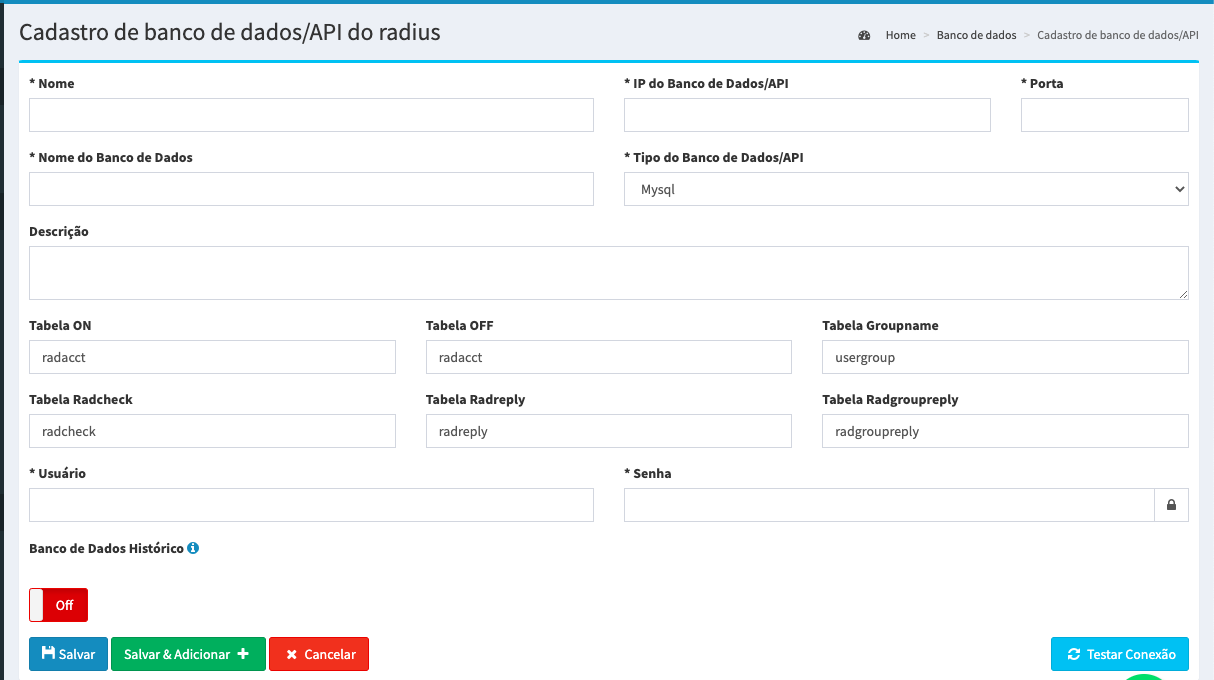1214x680 pixels.
Task: Click the Salvar button
Action: tap(68, 654)
